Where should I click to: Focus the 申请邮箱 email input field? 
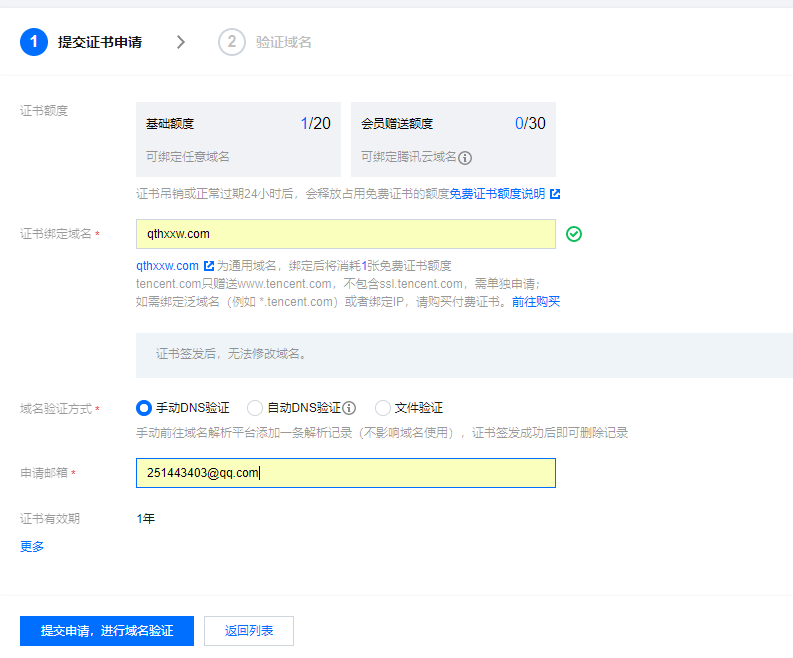click(x=345, y=473)
